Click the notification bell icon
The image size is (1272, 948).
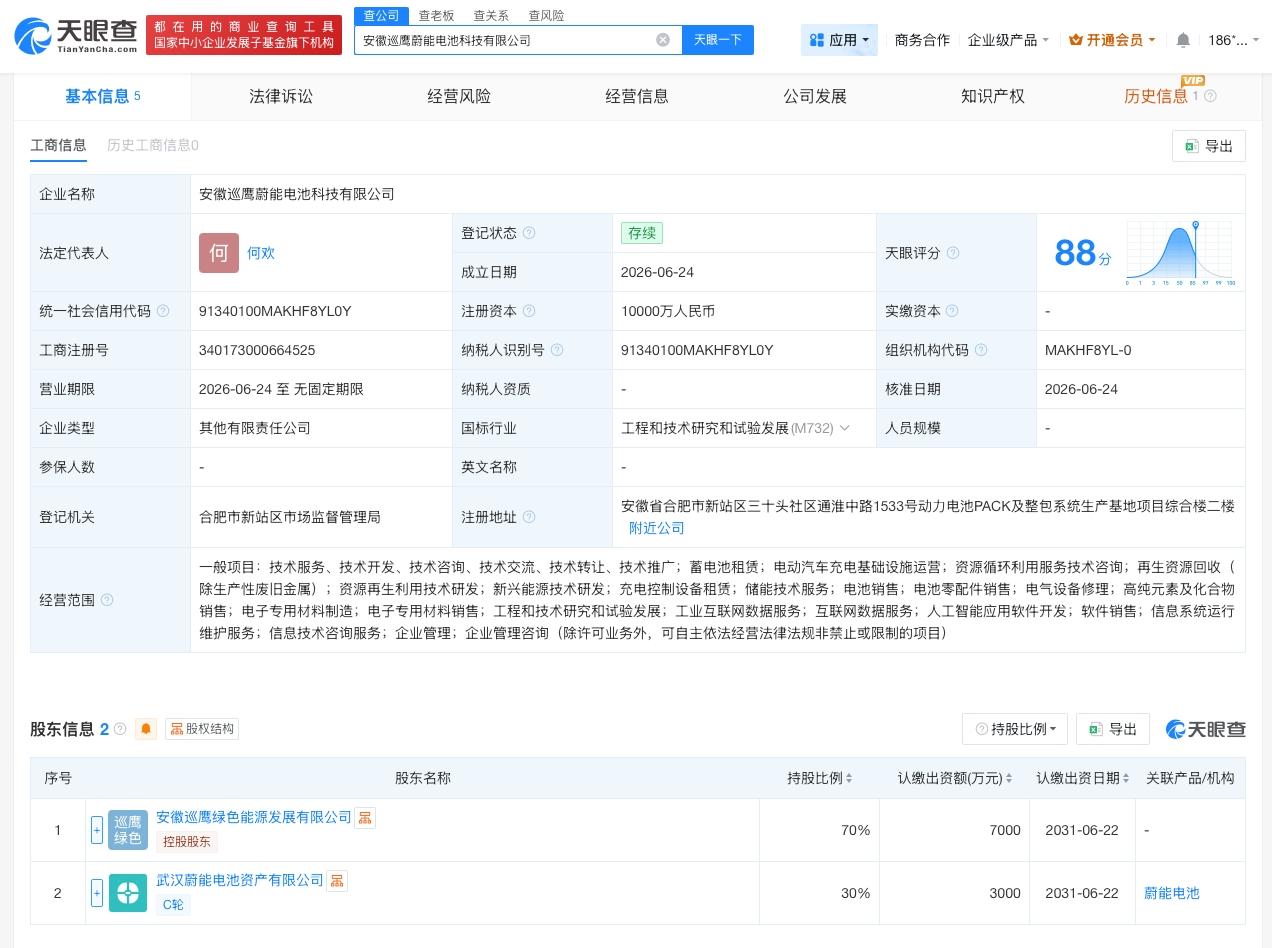(x=1183, y=40)
